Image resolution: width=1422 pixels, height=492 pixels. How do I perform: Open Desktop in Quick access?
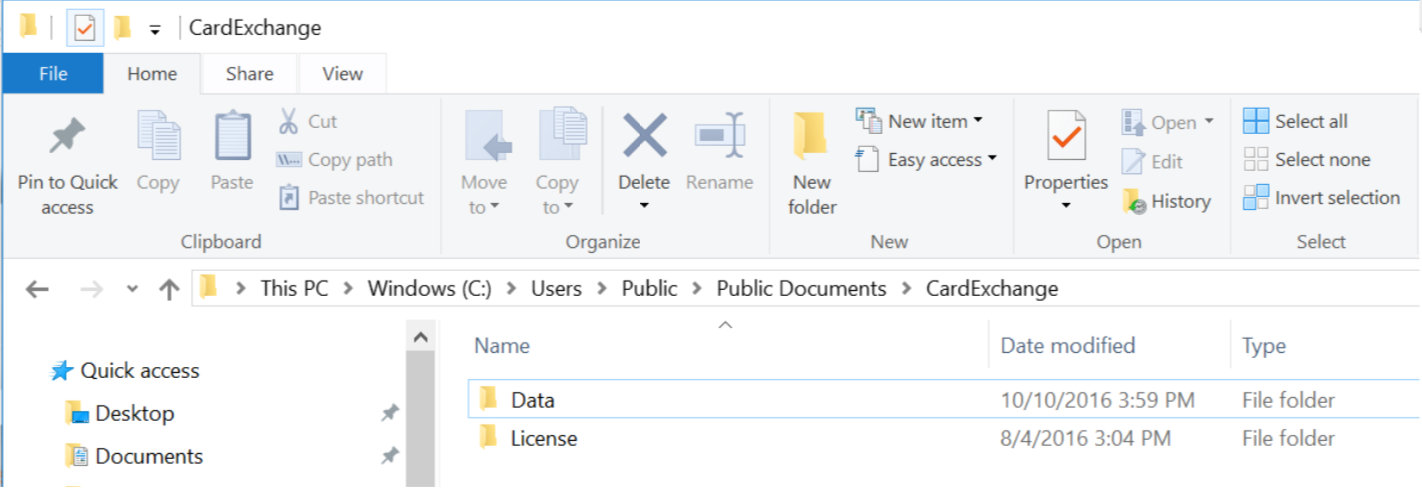click(x=134, y=413)
